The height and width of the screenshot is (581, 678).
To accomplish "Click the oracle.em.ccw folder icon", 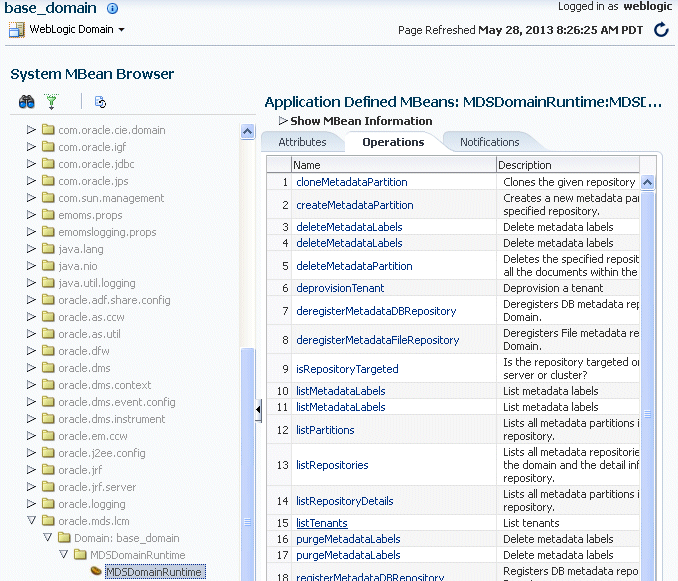I will point(48,435).
